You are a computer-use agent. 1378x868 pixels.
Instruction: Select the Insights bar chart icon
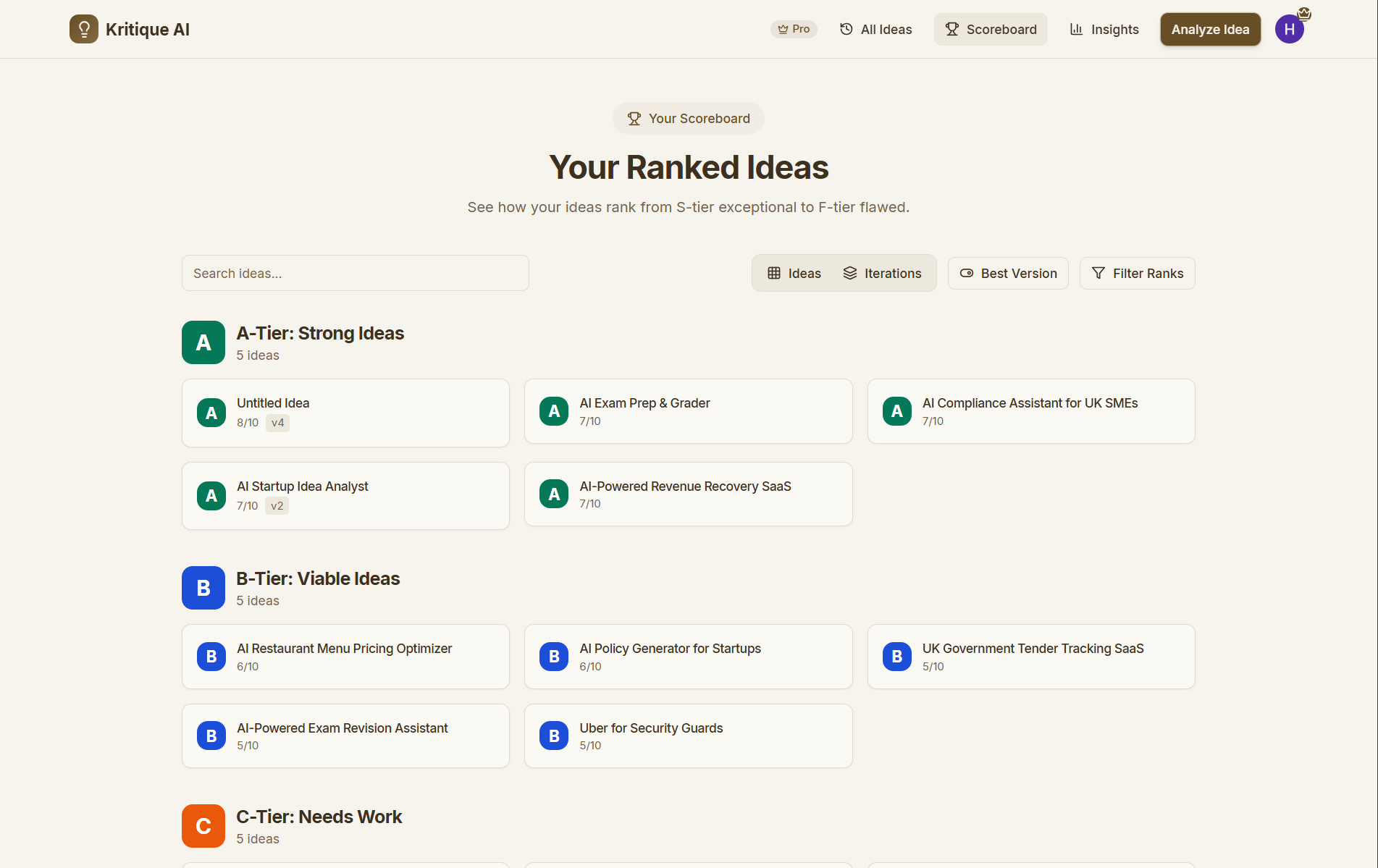click(1076, 29)
